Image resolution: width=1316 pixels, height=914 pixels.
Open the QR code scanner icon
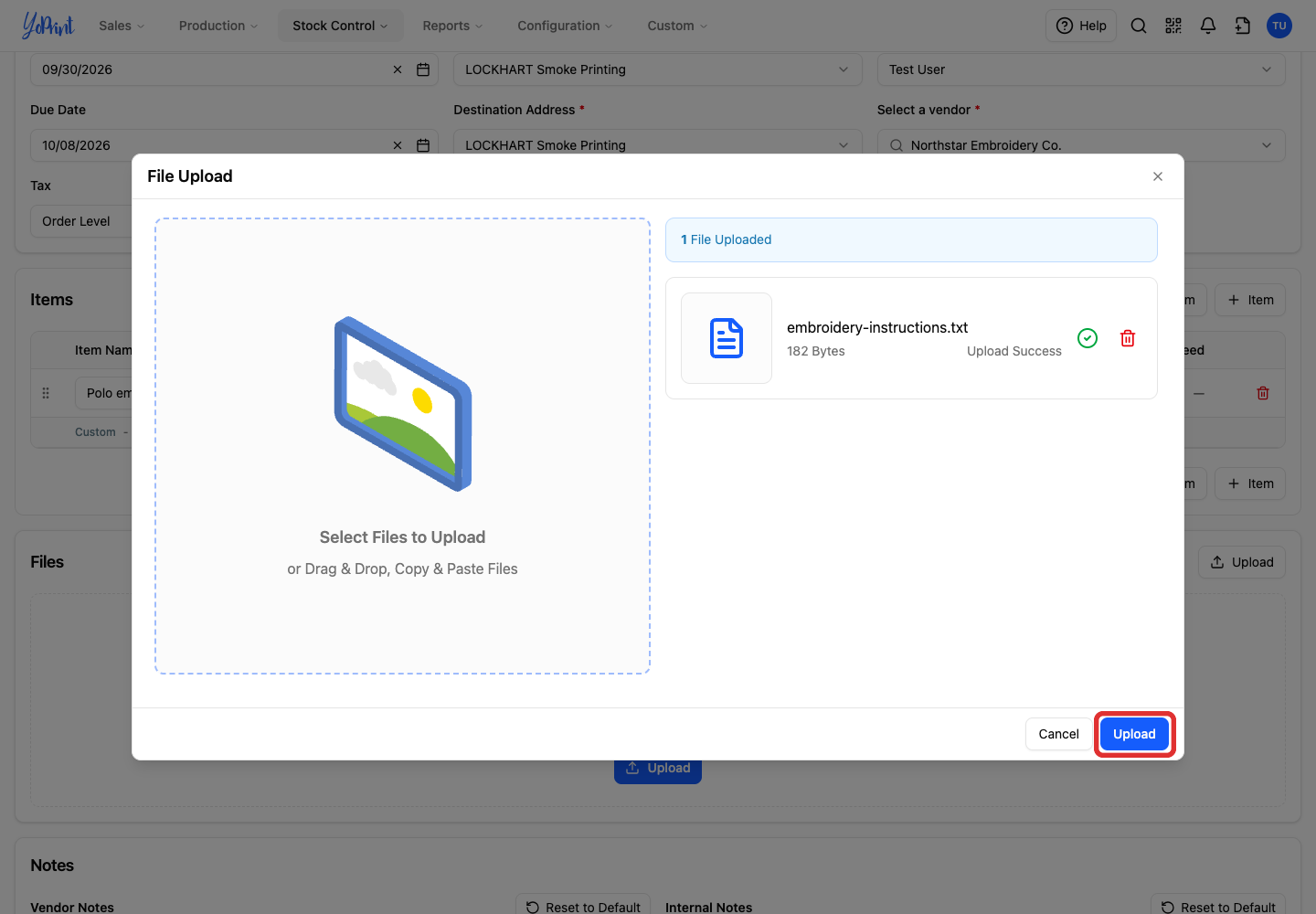[1173, 26]
